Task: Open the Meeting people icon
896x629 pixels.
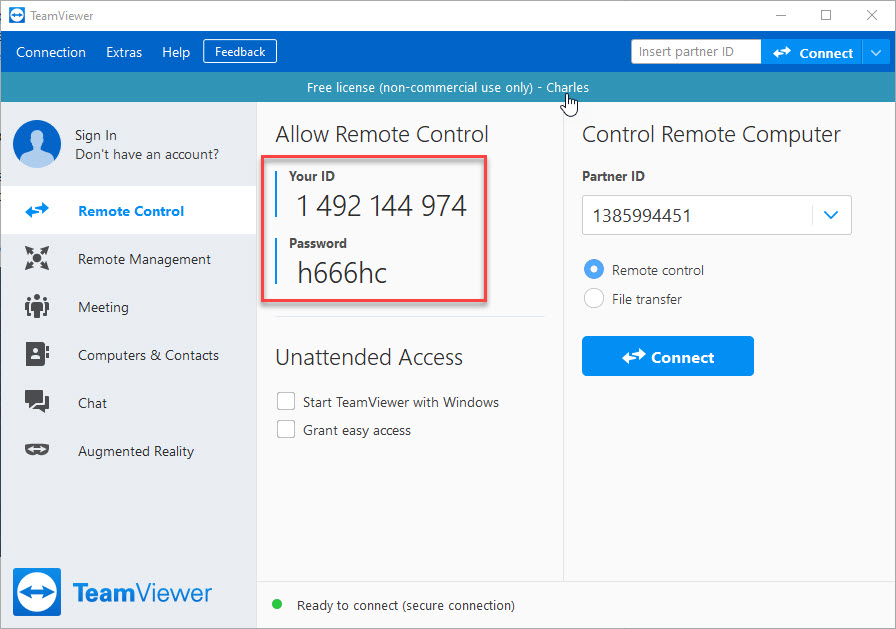Action: coord(37,307)
